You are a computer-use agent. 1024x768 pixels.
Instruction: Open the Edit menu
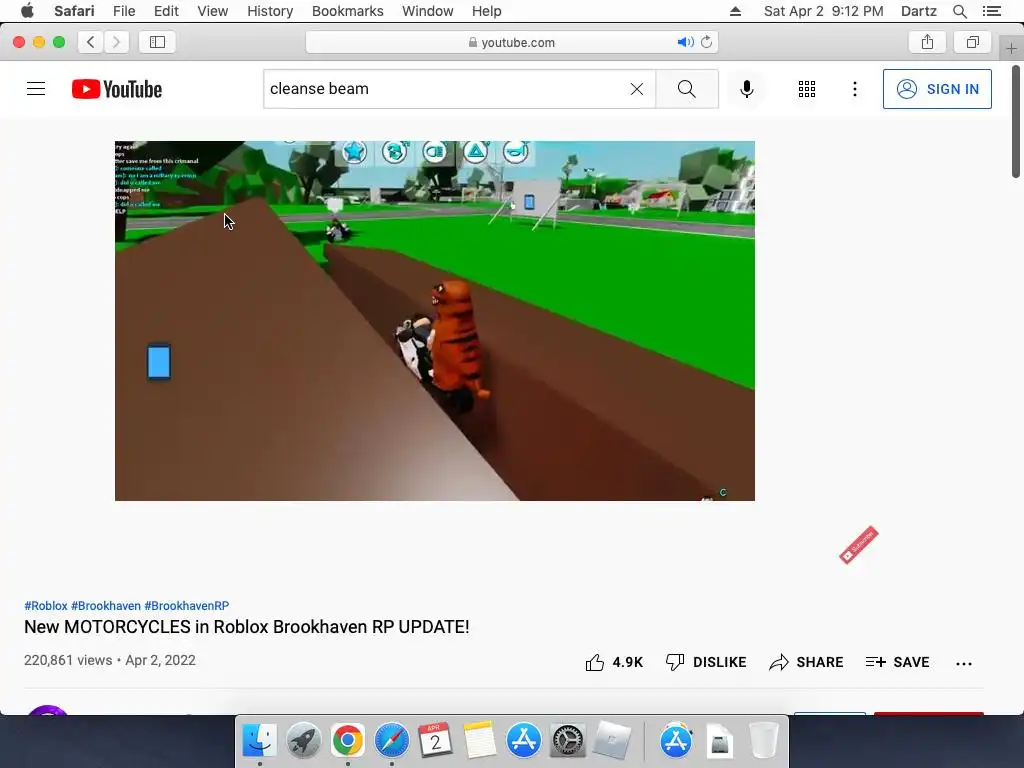167,11
